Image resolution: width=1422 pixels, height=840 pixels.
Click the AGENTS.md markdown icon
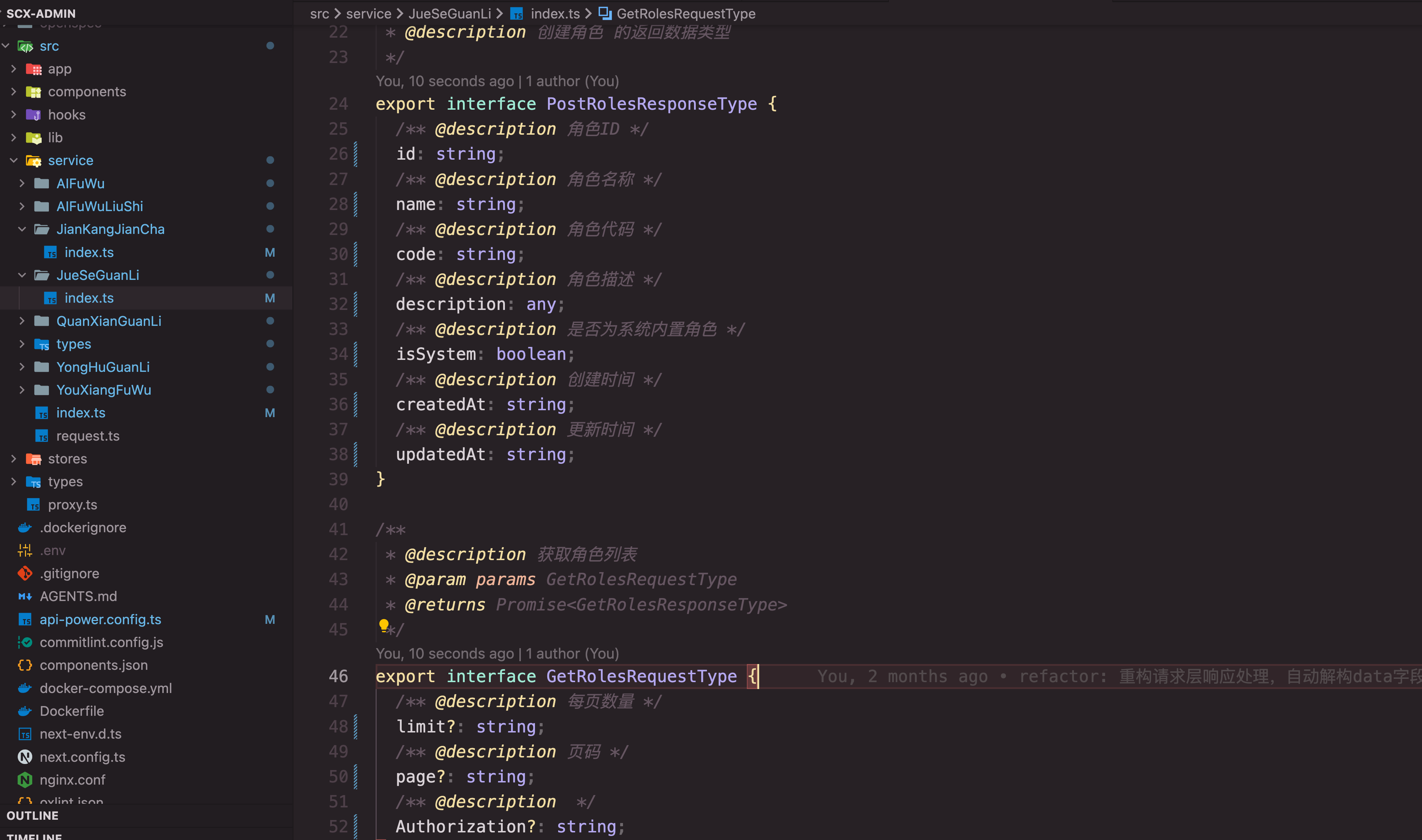(25, 597)
